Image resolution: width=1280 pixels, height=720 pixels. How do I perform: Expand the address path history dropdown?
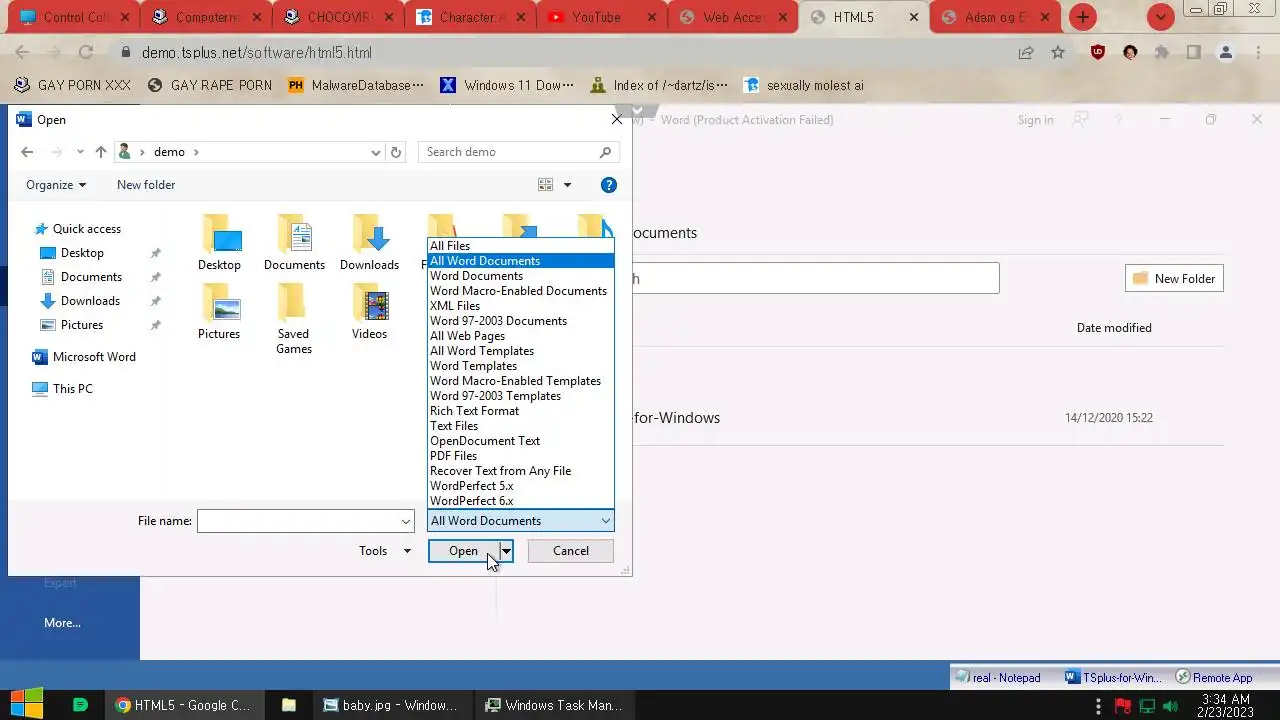coord(376,152)
